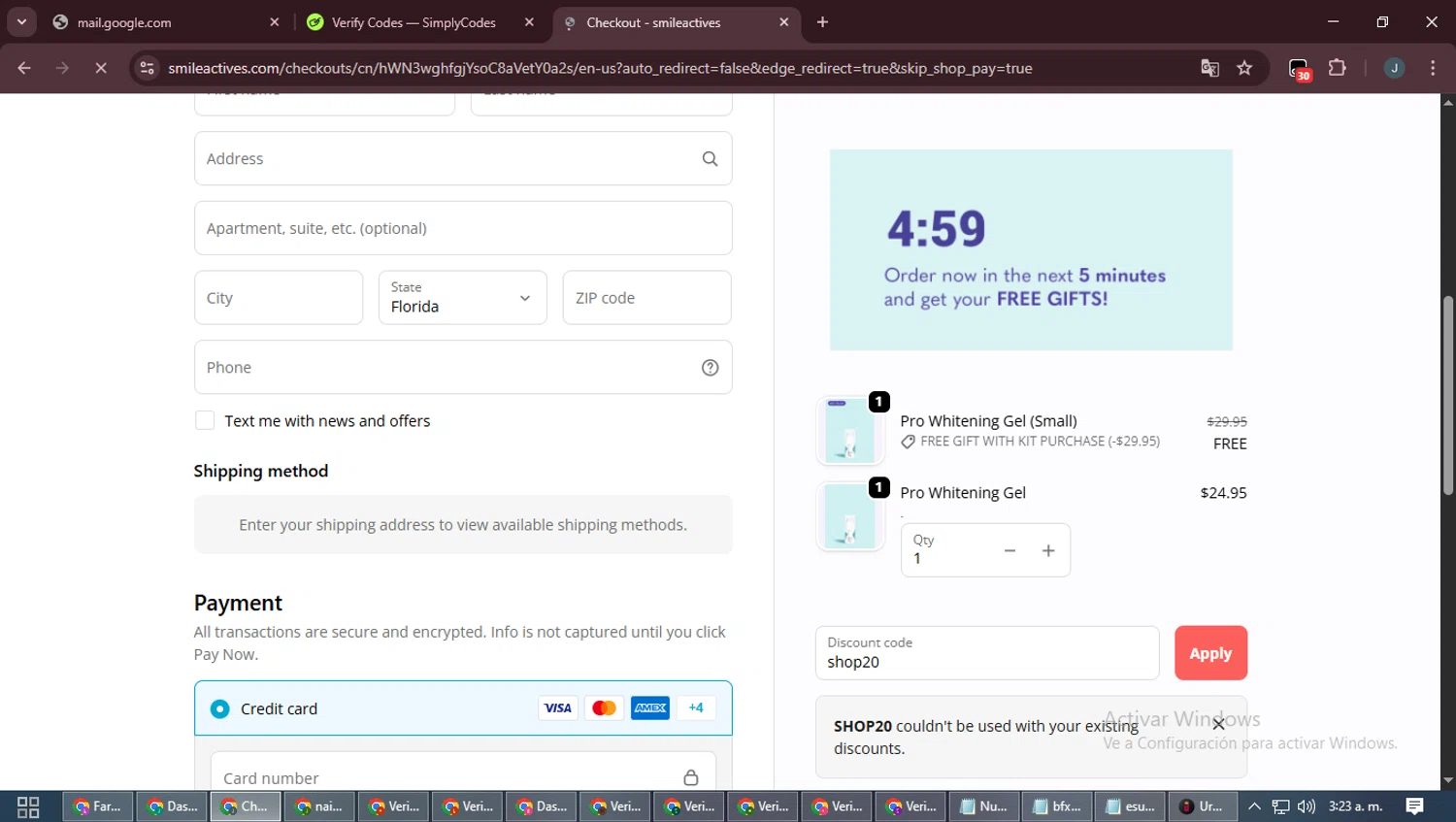Bookmark this page with star icon
1456x822 pixels.
pyautogui.click(x=1244, y=68)
